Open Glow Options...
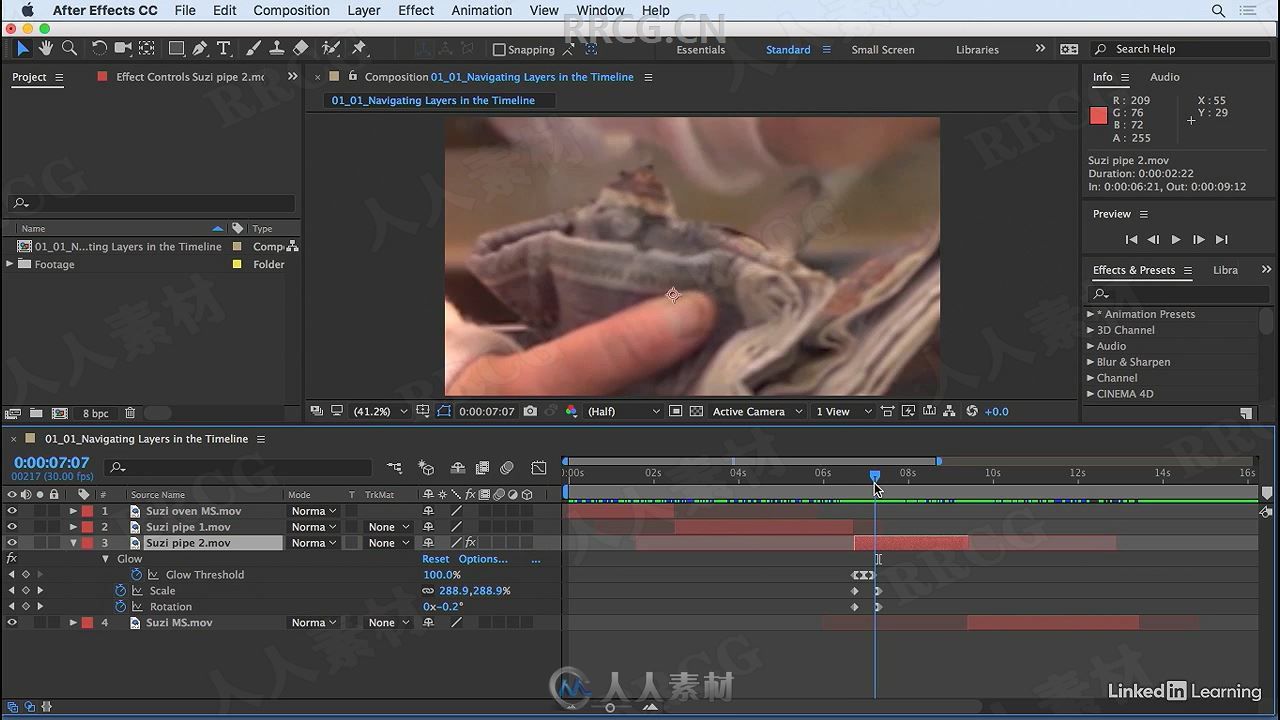 (x=483, y=559)
